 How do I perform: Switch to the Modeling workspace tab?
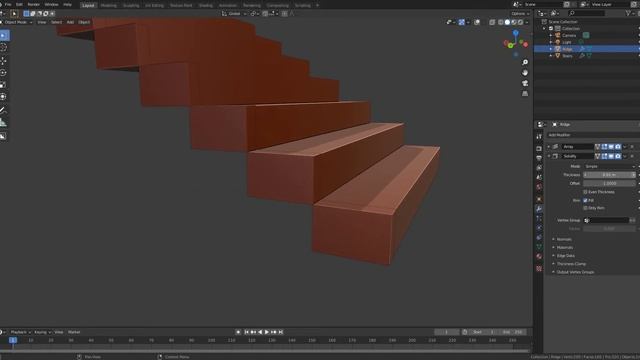(109, 5)
